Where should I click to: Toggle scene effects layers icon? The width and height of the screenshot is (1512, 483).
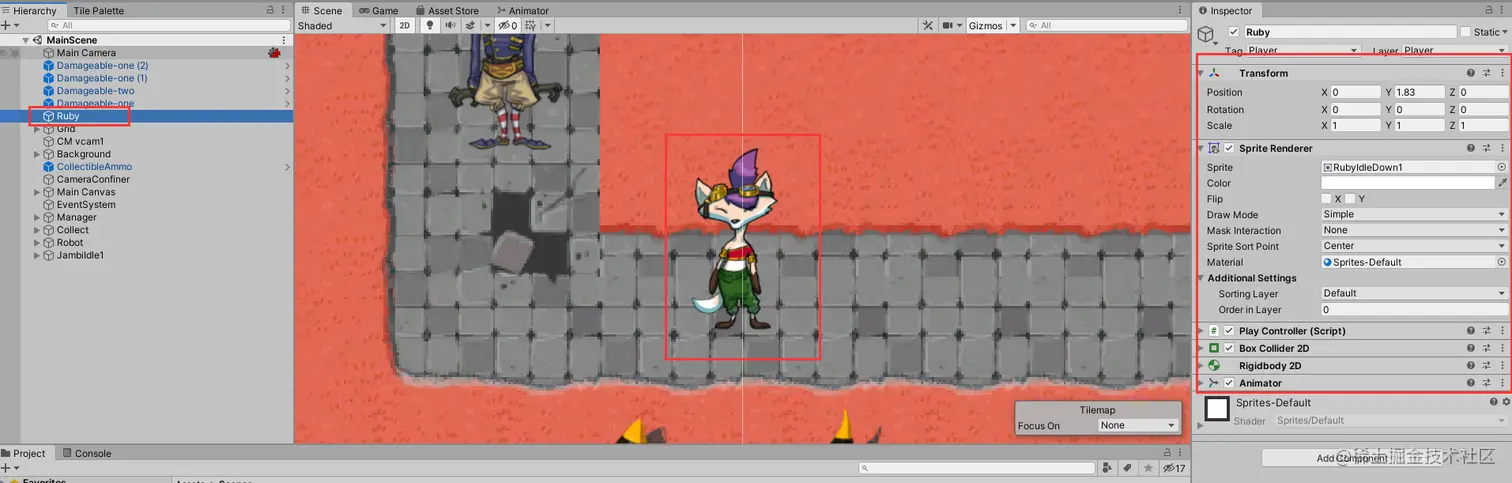471,26
